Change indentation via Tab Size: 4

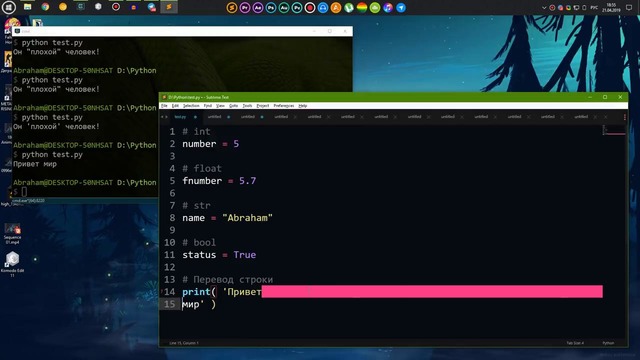[575, 343]
